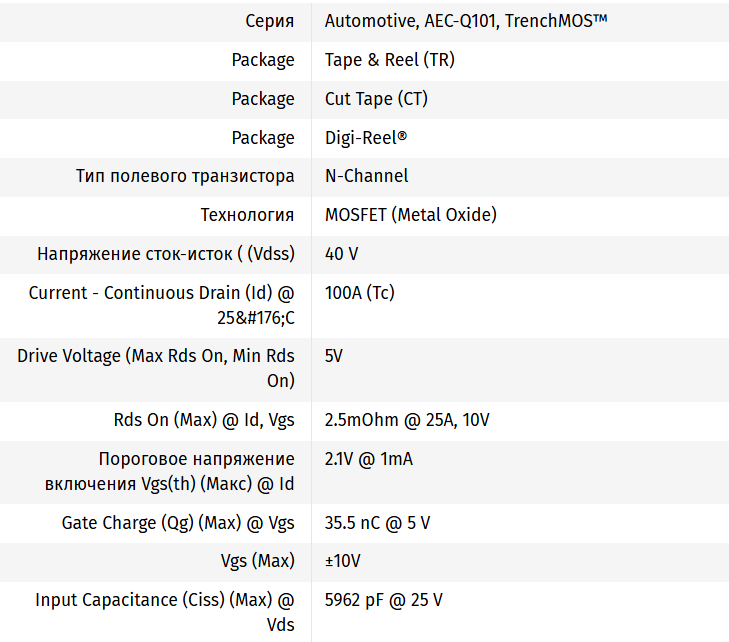Click the N-Channel transistor type value

[366, 176]
